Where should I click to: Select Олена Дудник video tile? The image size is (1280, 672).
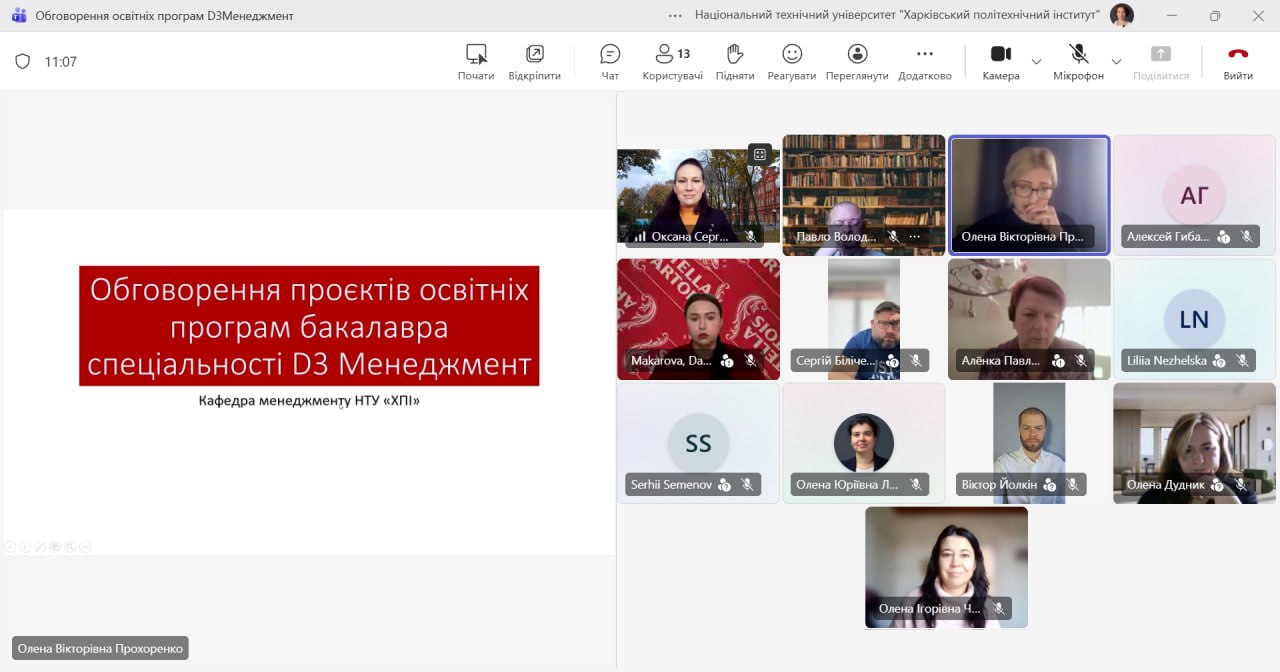click(x=1194, y=442)
